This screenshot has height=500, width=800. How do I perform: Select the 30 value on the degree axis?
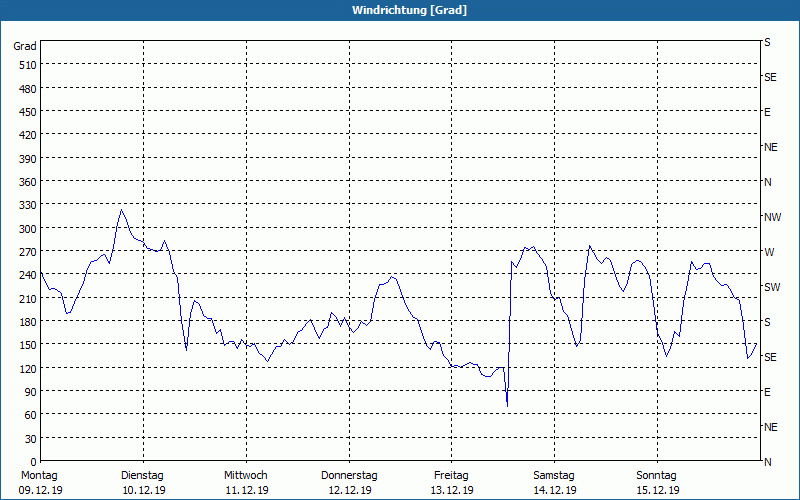(x=31, y=439)
